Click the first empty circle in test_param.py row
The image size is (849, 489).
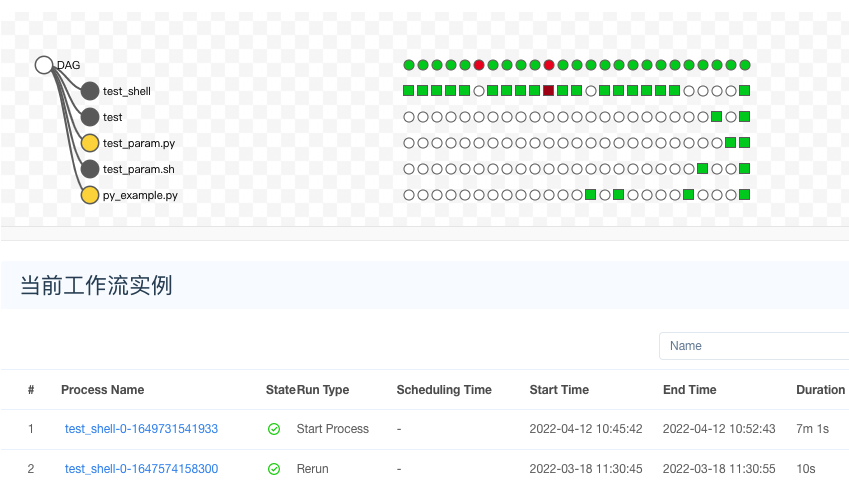[x=409, y=143]
